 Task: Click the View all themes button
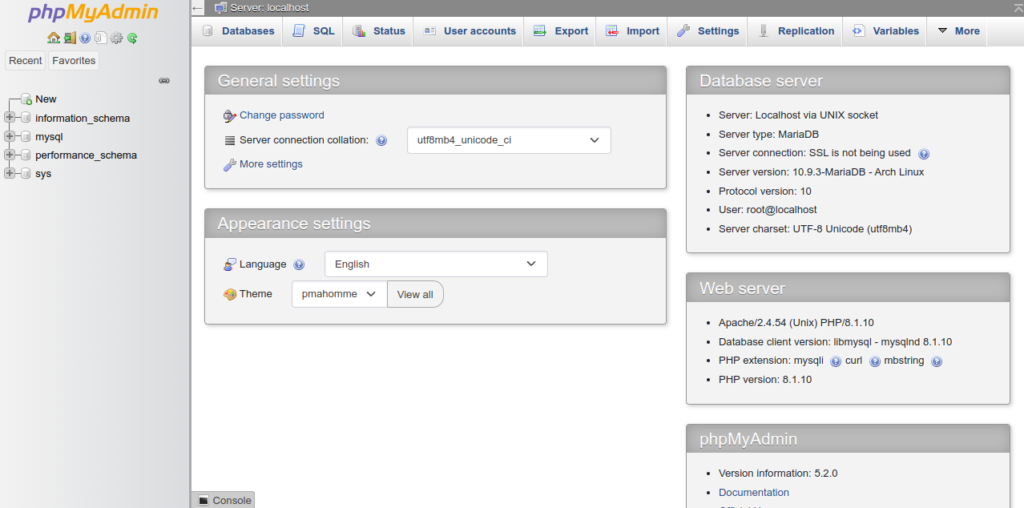point(415,294)
